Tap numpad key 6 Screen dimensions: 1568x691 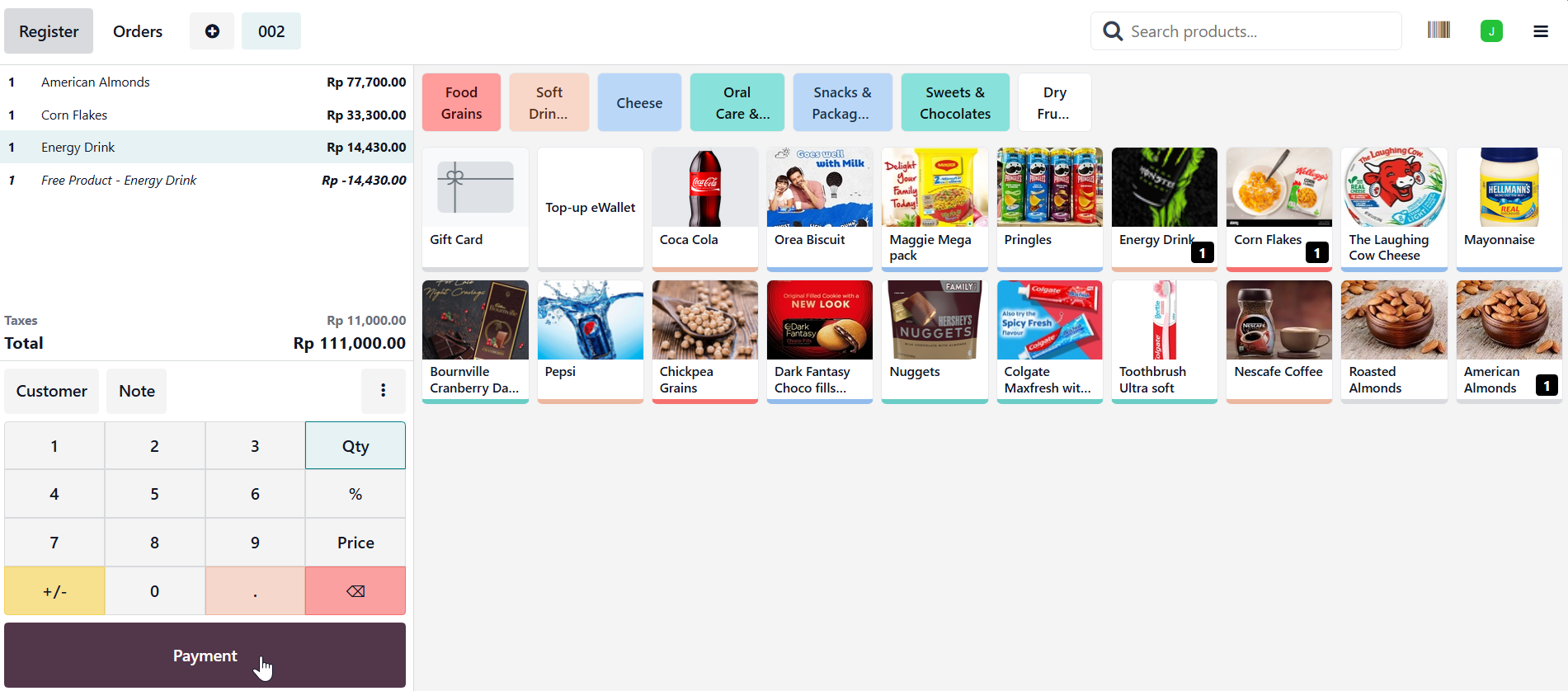tap(255, 494)
